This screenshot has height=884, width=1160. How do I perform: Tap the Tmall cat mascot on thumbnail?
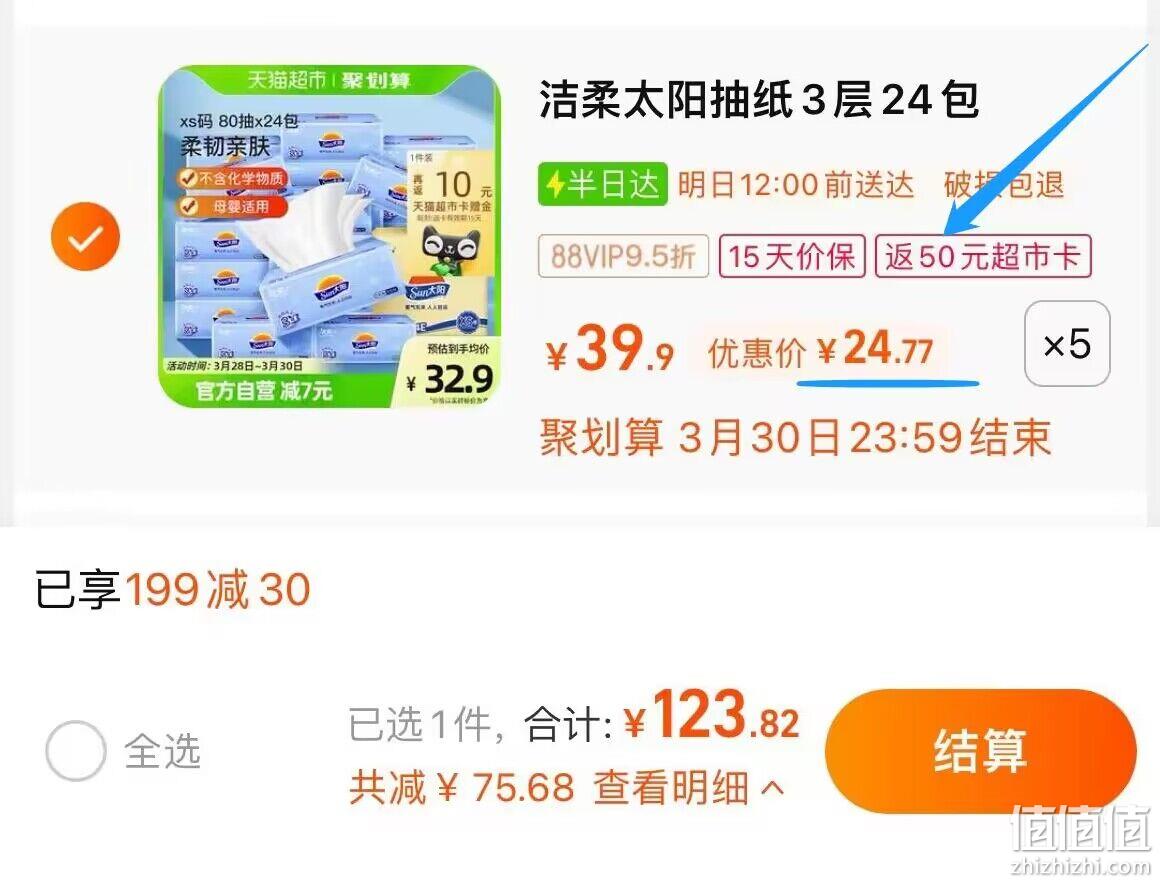[x=450, y=250]
